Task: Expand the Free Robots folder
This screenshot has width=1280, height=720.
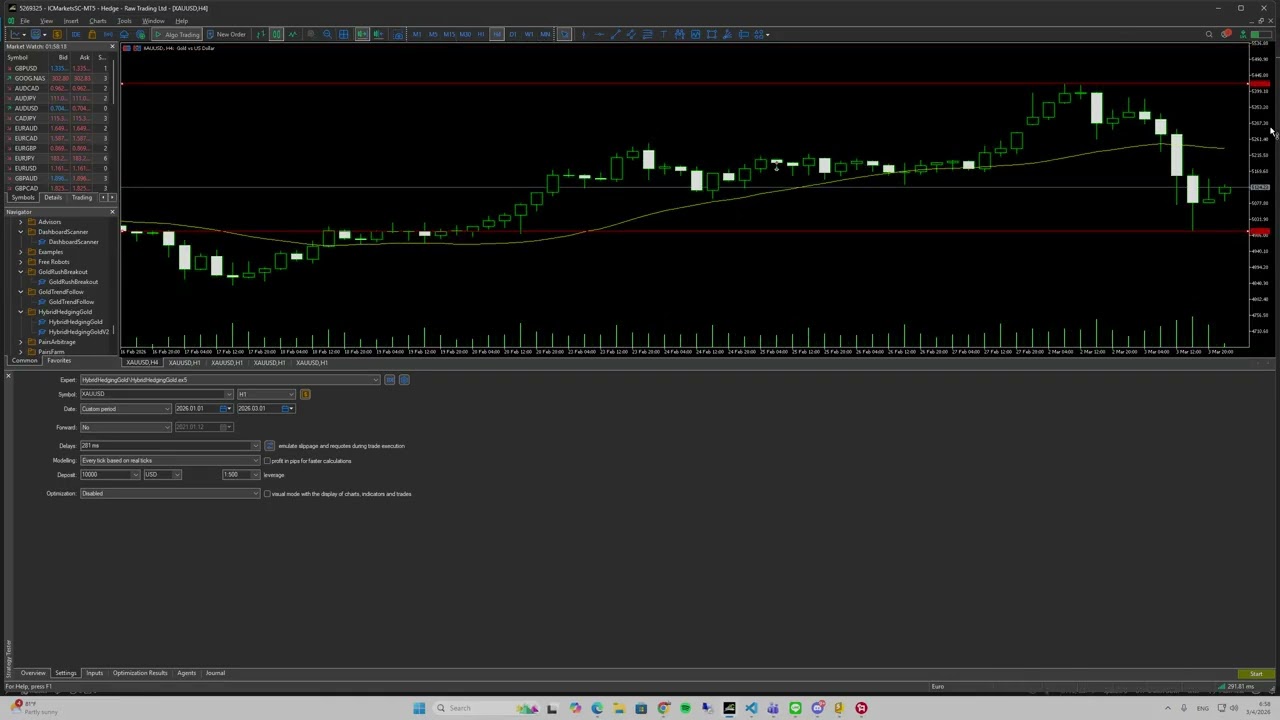Action: coord(20,262)
